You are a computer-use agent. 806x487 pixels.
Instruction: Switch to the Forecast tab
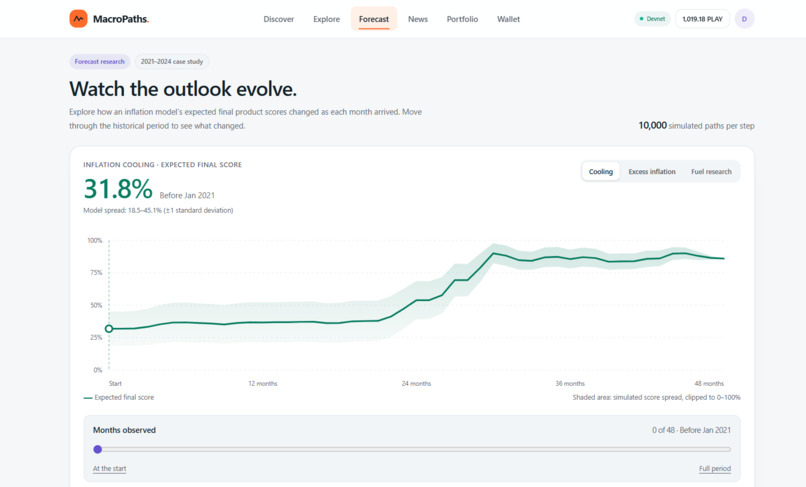[374, 19]
